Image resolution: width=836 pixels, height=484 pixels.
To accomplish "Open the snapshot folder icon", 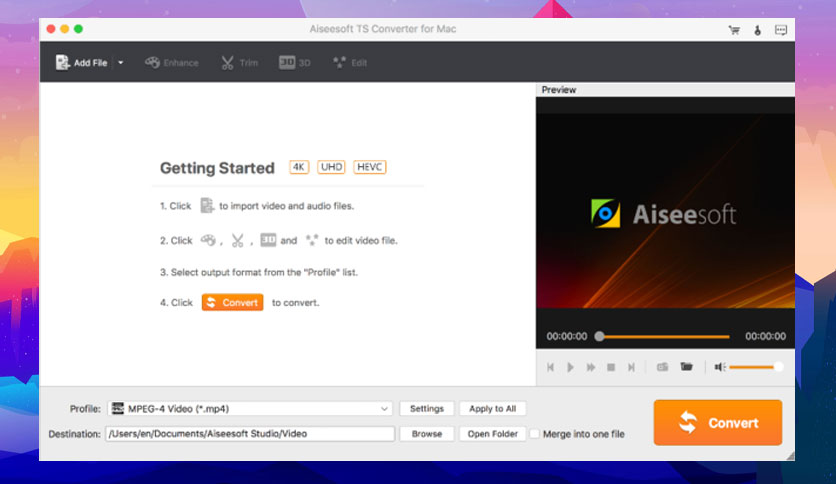I will [x=687, y=367].
